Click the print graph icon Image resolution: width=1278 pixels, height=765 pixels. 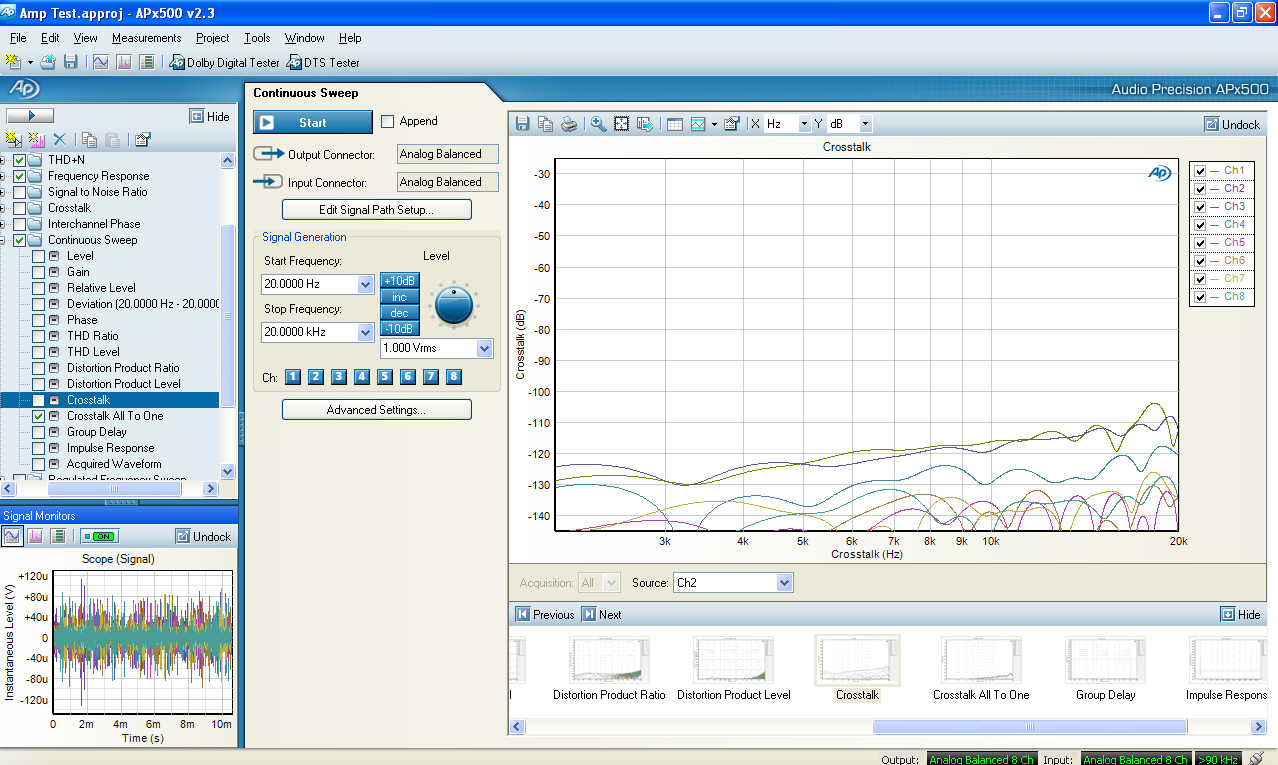click(569, 124)
